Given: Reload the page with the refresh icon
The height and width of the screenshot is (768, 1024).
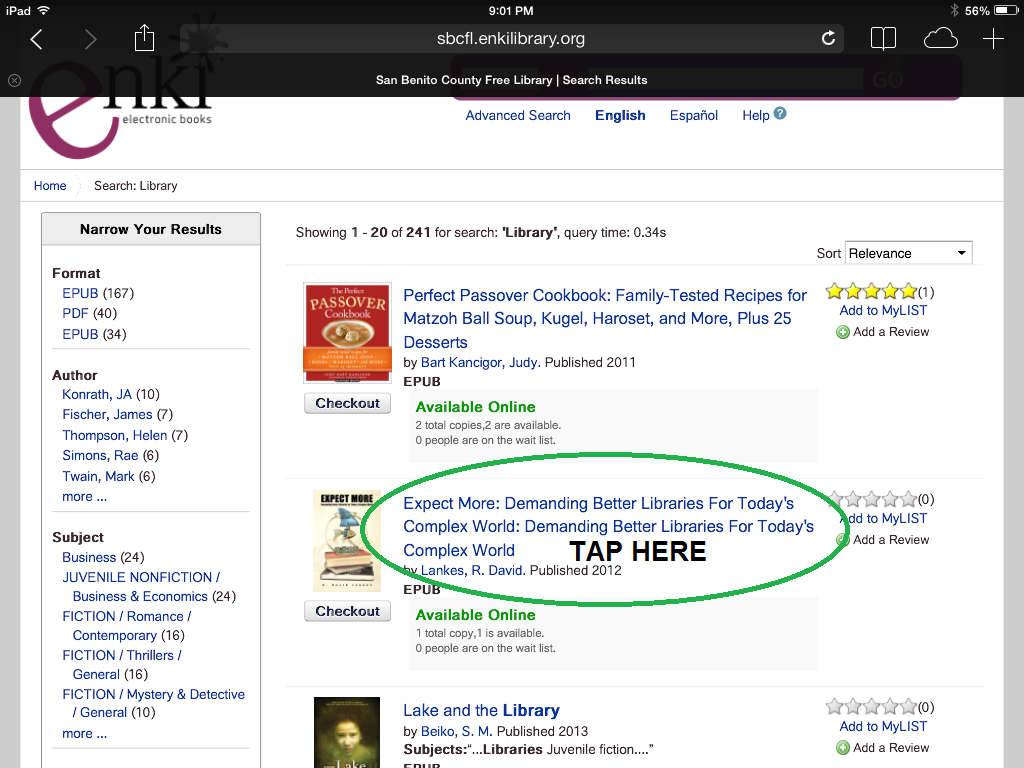Looking at the screenshot, I should (x=828, y=39).
